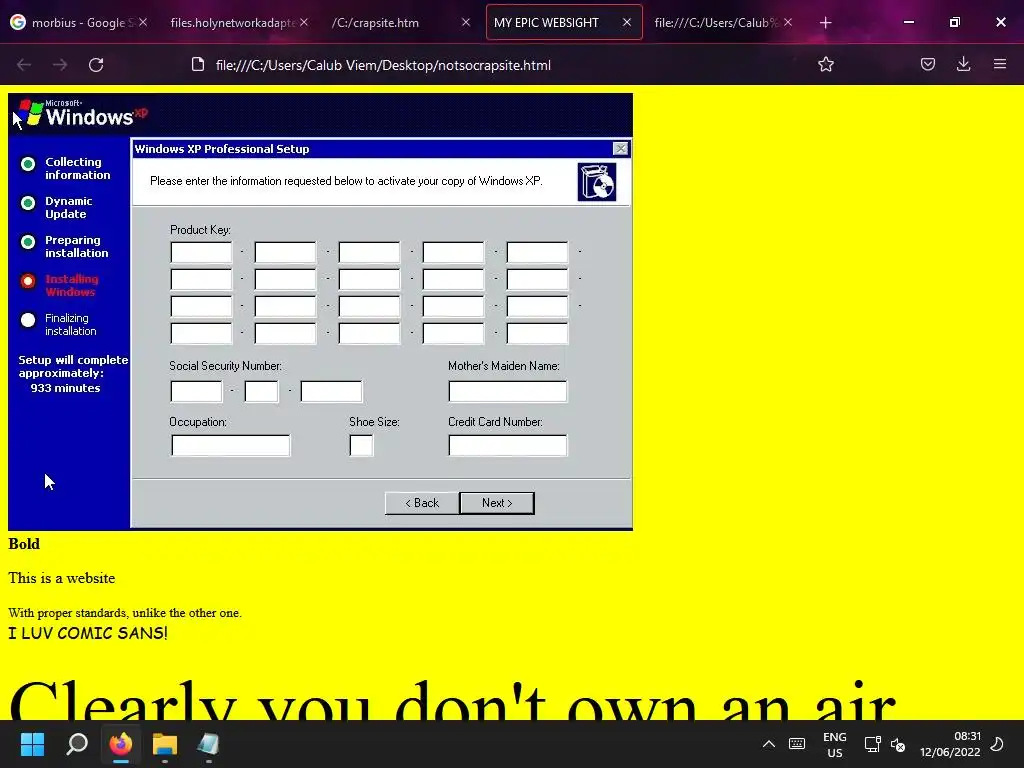Open the Firefox hamburger menu
This screenshot has height=768, width=1024.
[x=1000, y=64]
